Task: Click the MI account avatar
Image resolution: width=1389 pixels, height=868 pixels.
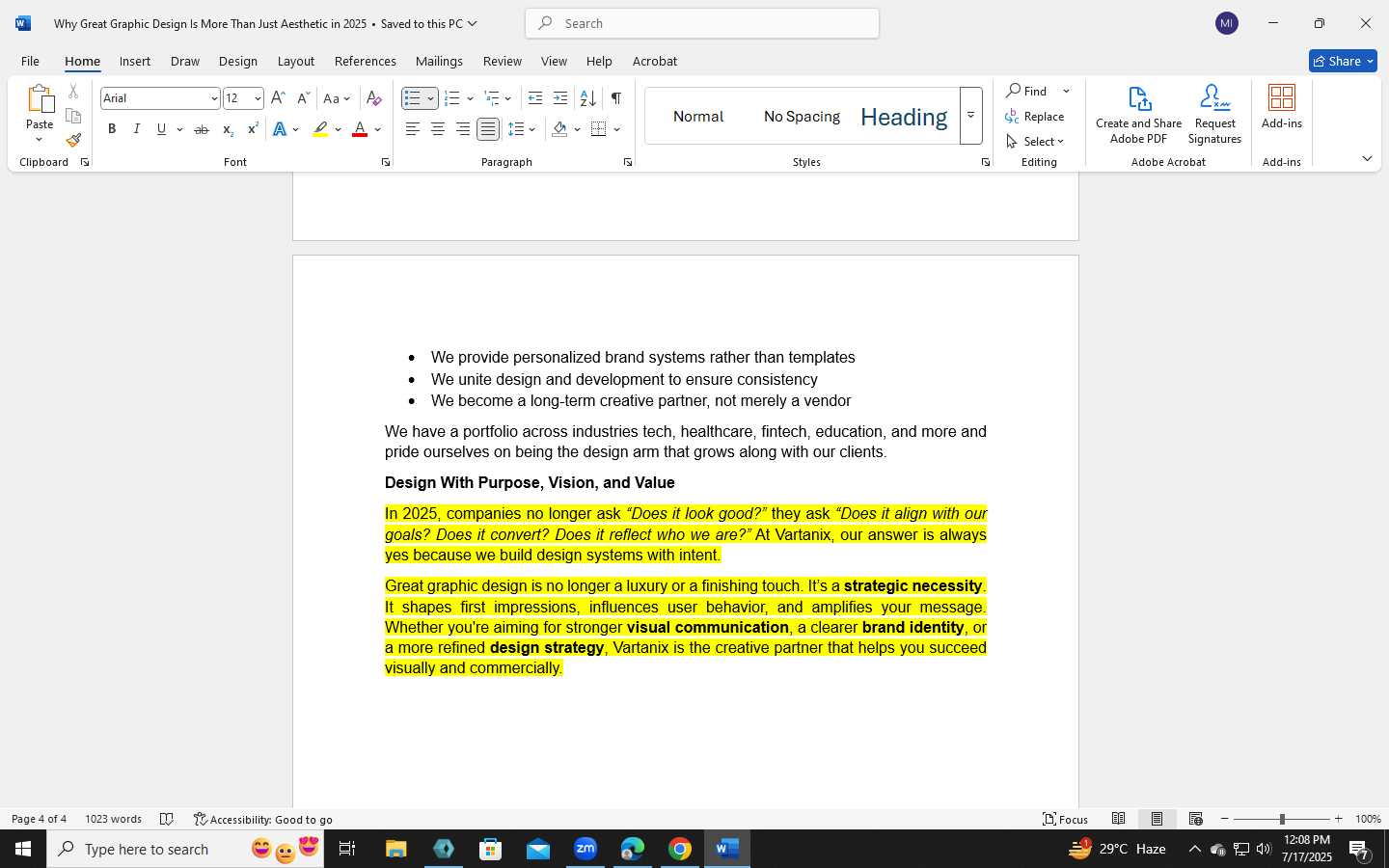Action: coord(1227,23)
